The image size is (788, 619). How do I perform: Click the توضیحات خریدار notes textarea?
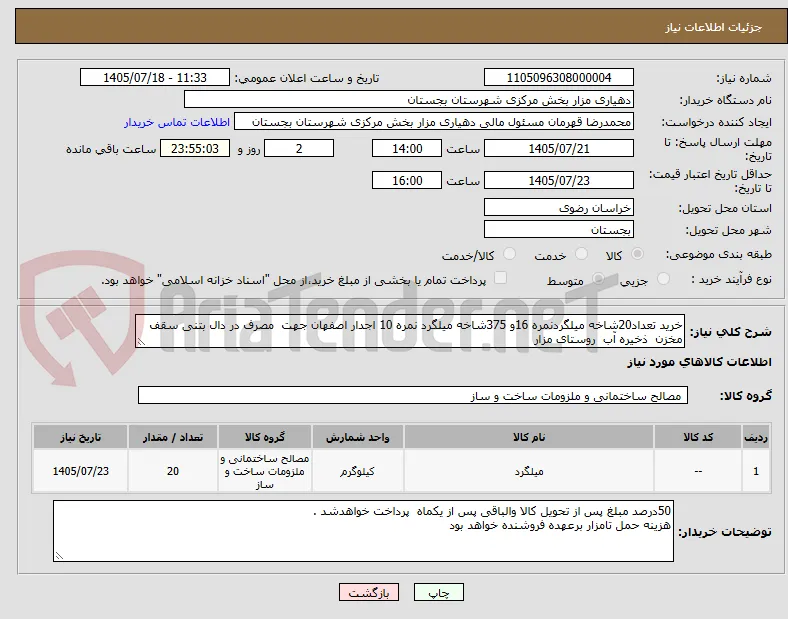coord(363,531)
